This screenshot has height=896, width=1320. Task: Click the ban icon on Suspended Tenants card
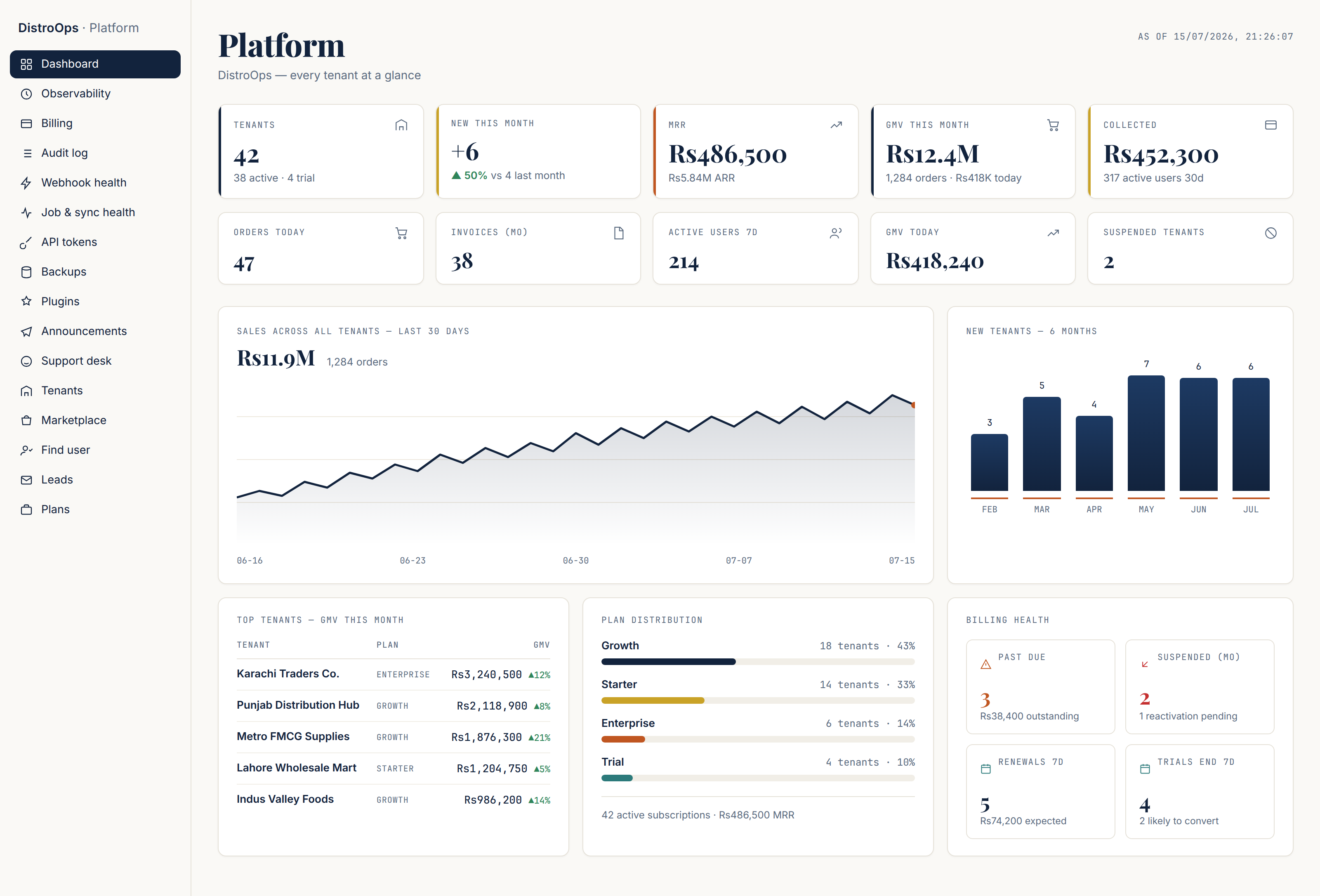click(1270, 233)
